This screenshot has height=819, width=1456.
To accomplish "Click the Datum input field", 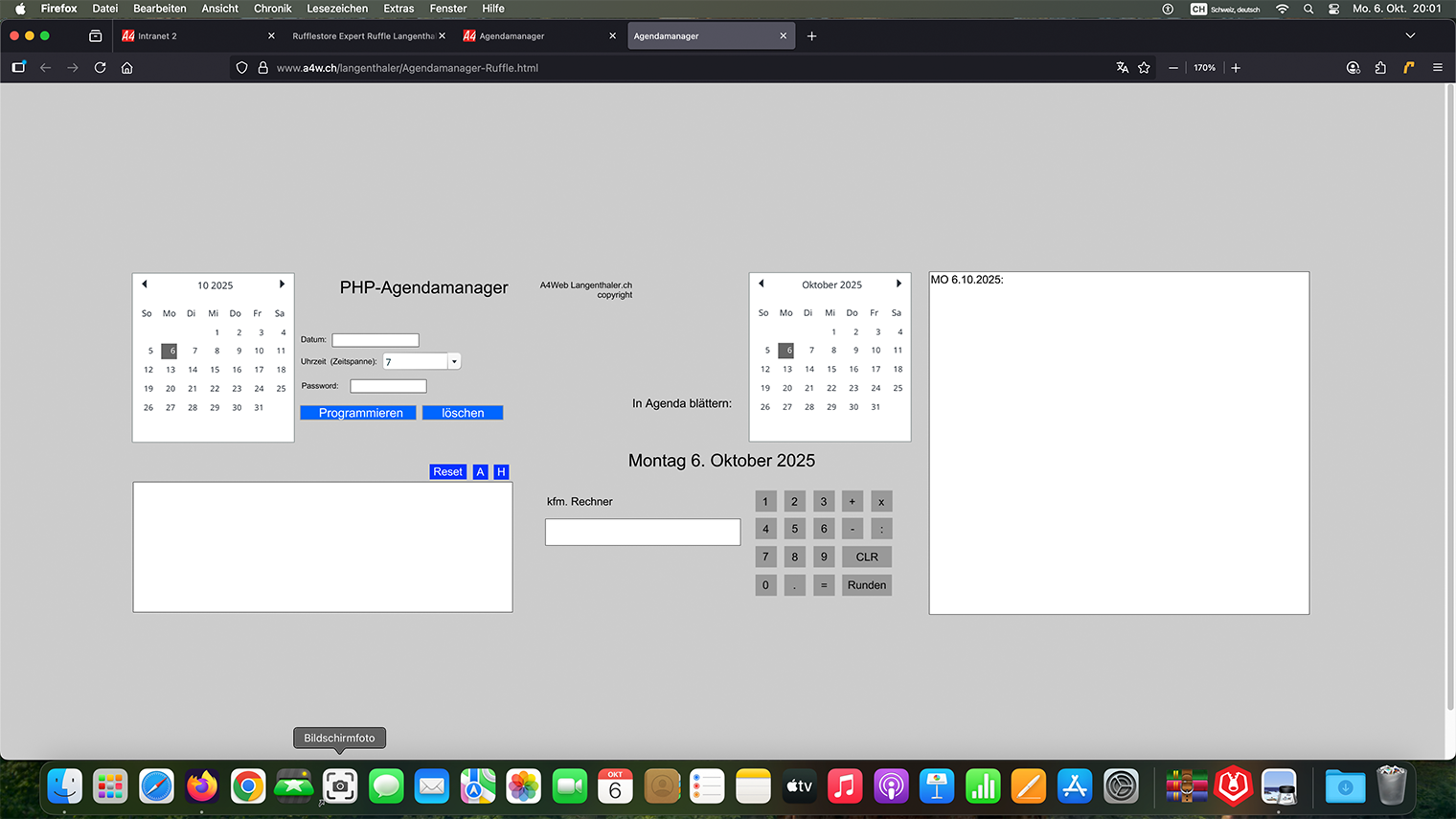I will click(375, 340).
